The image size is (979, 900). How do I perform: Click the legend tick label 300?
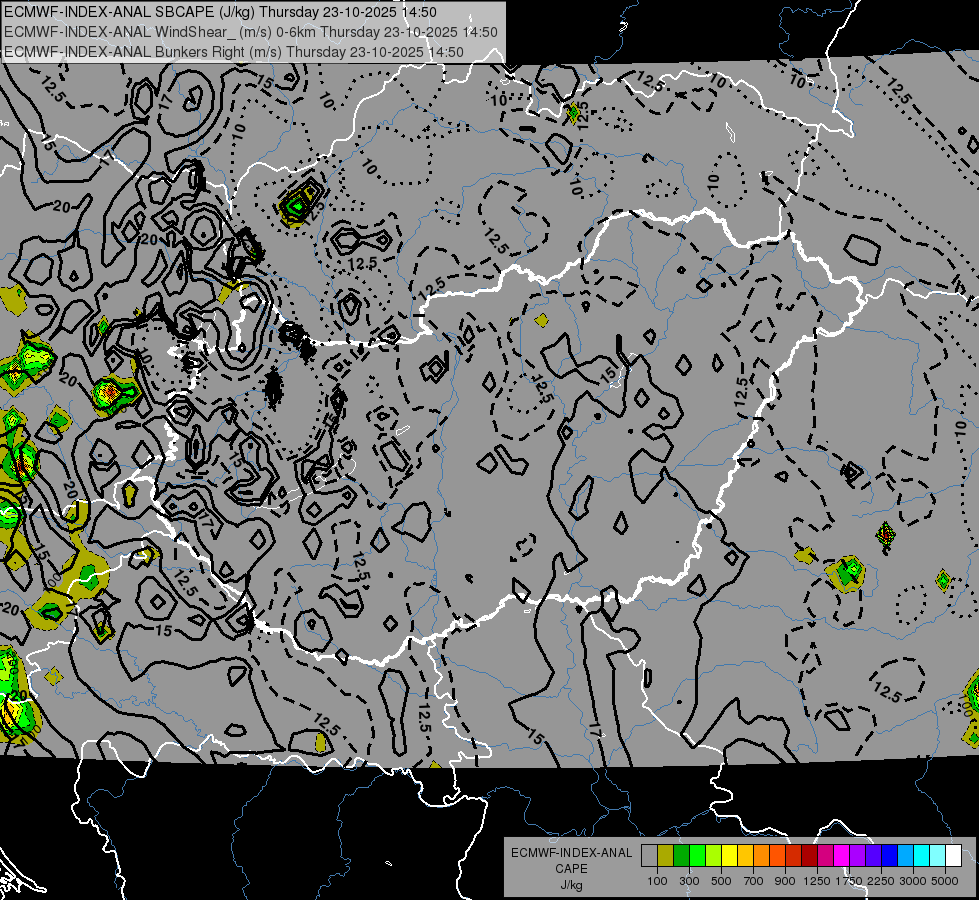point(689,881)
